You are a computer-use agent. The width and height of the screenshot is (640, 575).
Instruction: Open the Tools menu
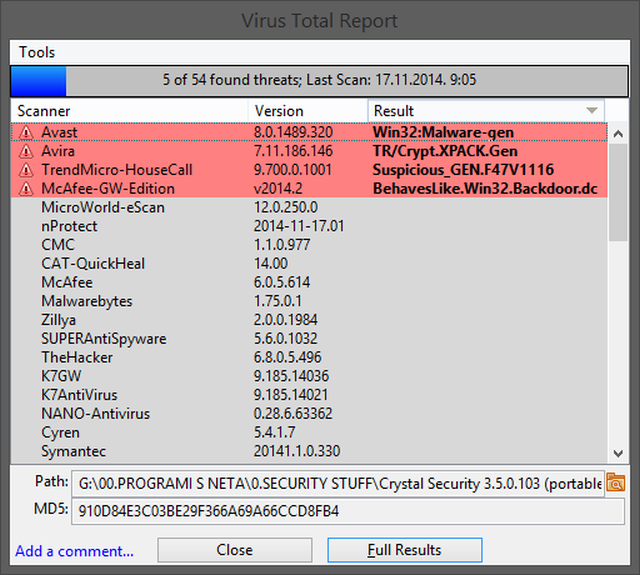coord(37,52)
